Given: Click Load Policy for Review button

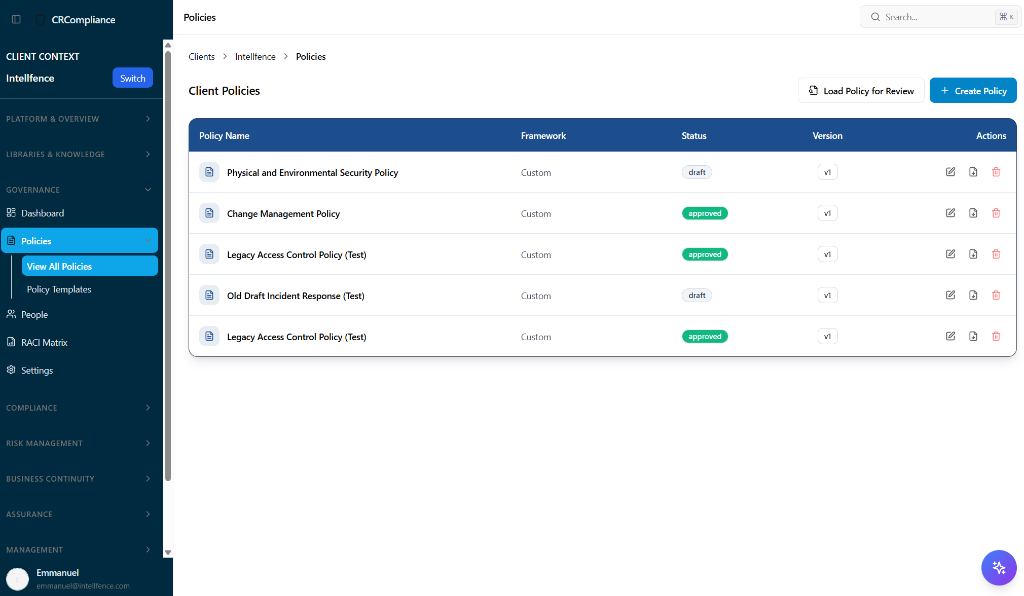Looking at the screenshot, I should coord(860,91).
